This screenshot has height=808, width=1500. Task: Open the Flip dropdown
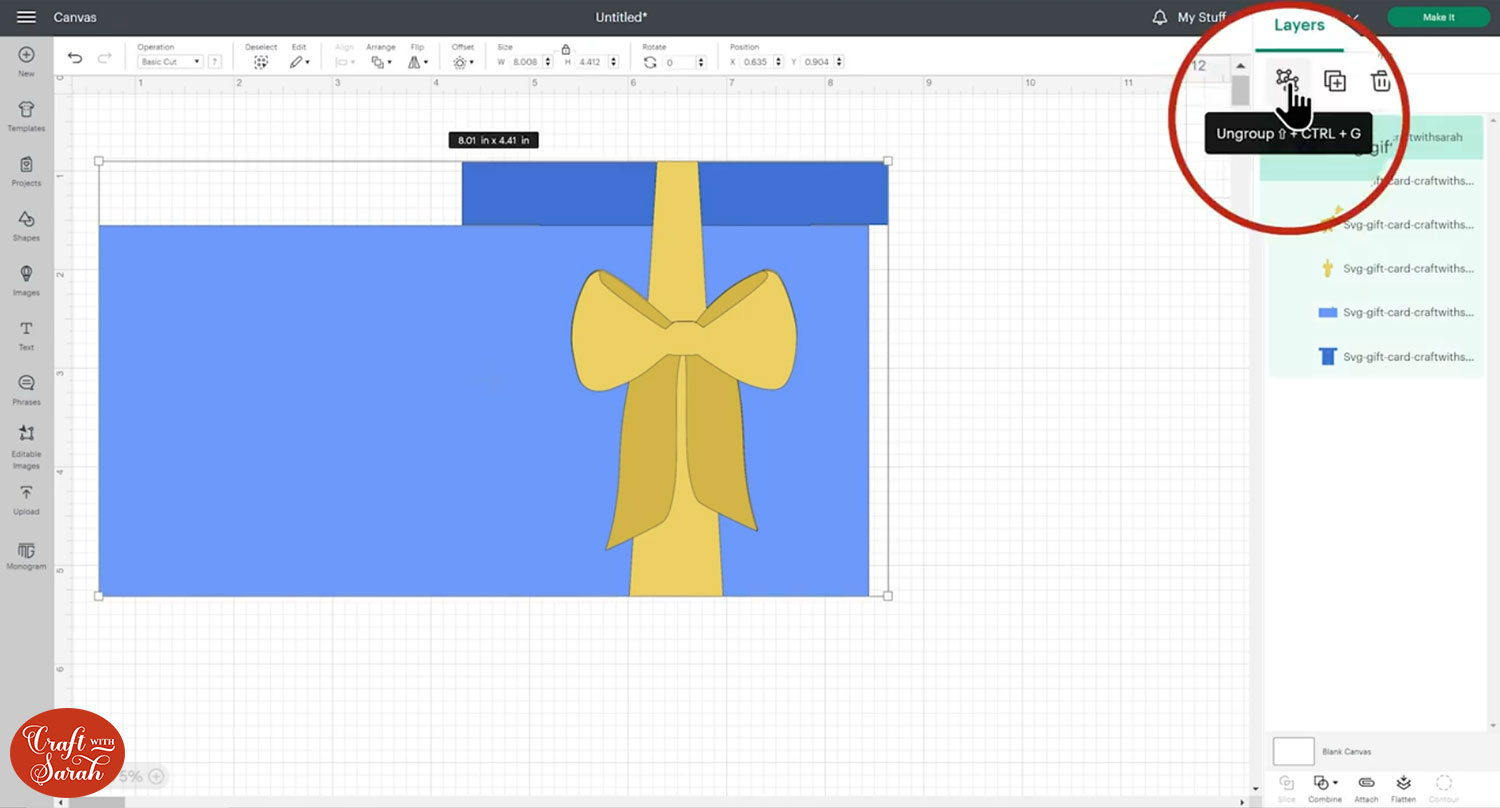point(417,62)
